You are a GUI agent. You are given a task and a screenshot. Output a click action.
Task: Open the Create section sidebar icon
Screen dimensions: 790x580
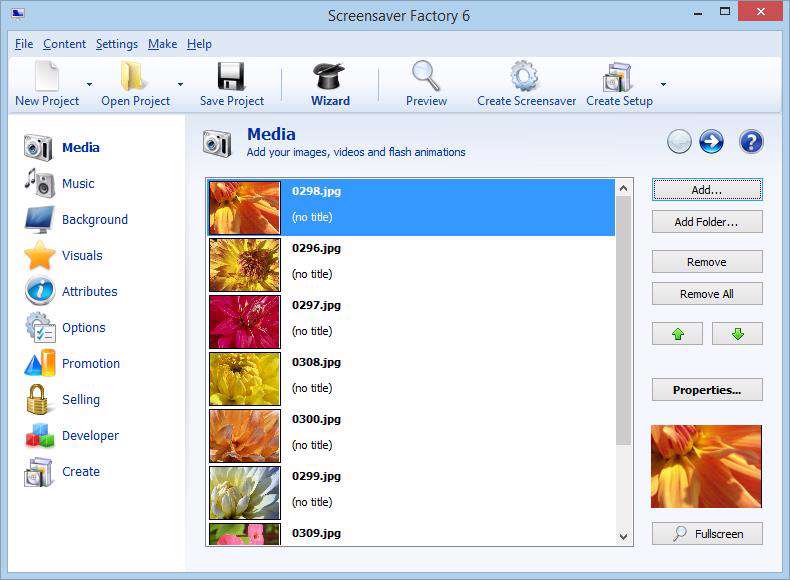coord(38,472)
